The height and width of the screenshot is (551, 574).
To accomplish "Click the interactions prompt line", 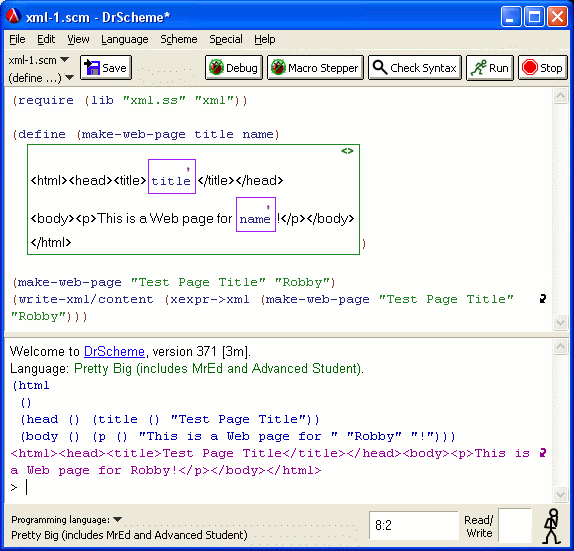I will point(19,488).
